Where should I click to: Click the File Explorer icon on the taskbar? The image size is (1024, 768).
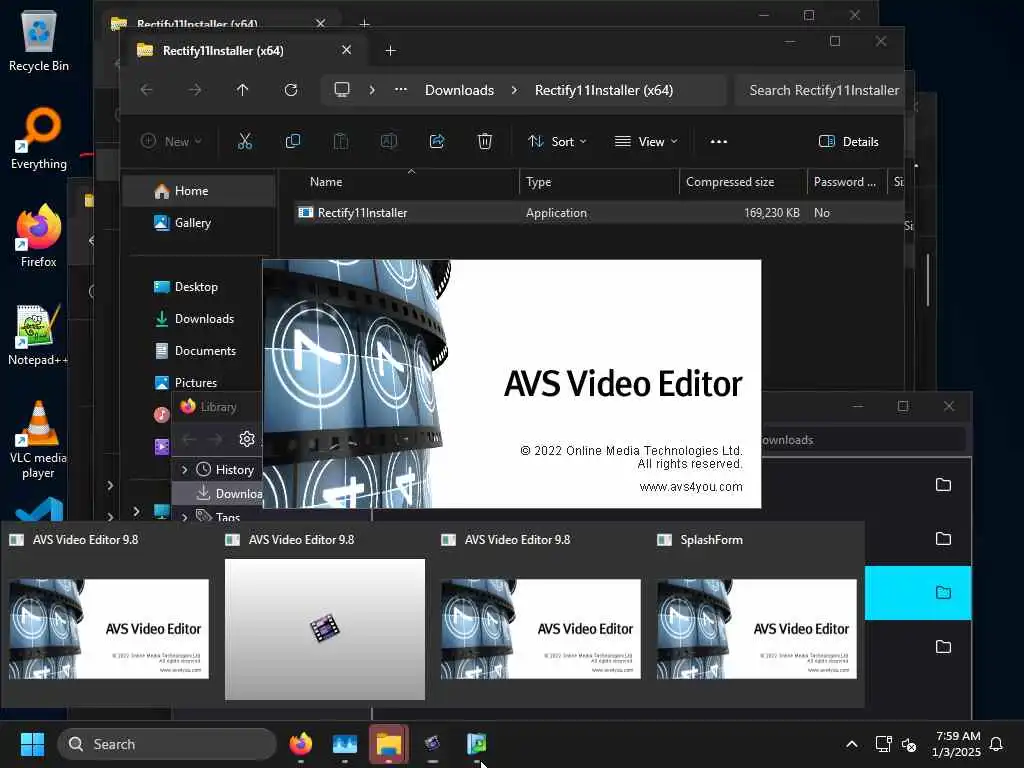tap(389, 744)
